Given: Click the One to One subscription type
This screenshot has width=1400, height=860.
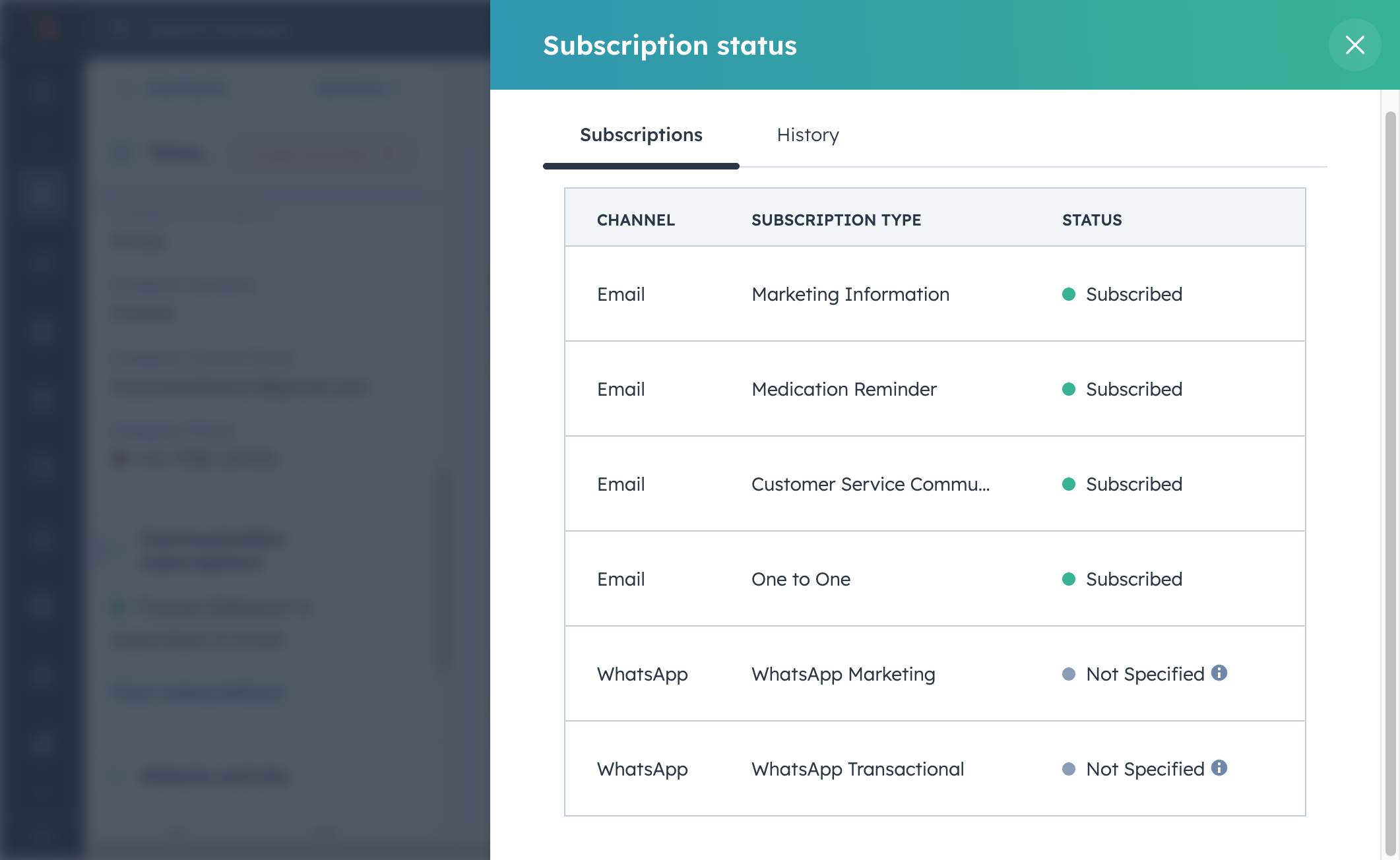Looking at the screenshot, I should point(801,579).
